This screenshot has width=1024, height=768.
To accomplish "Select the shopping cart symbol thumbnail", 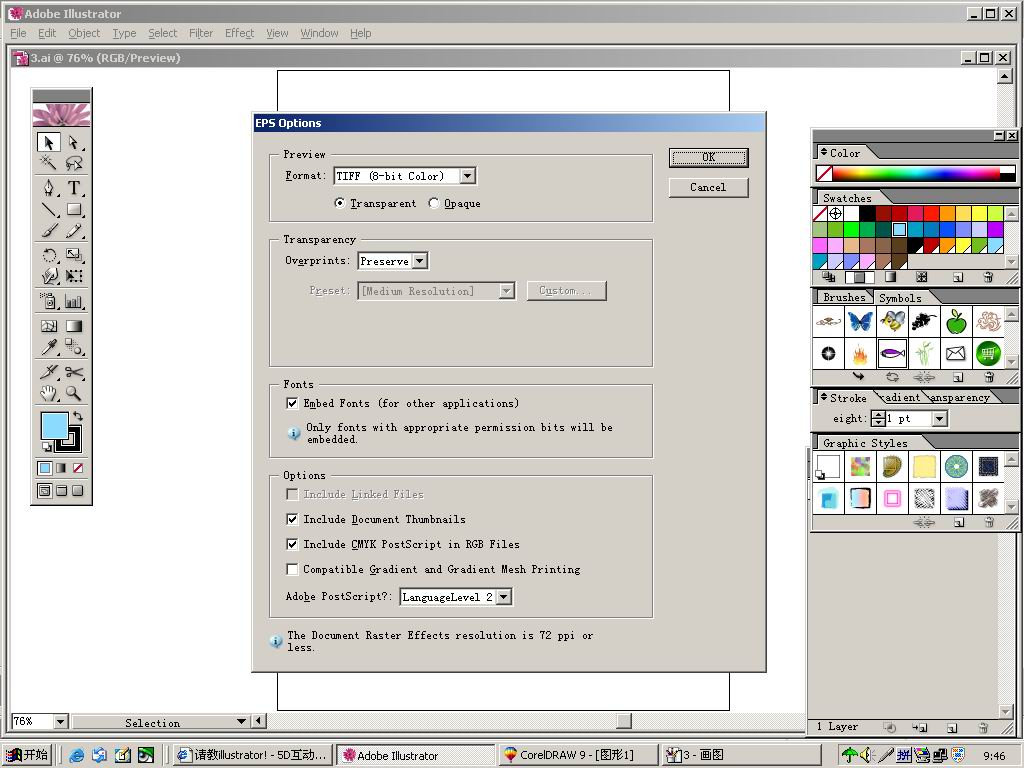I will tap(988, 354).
